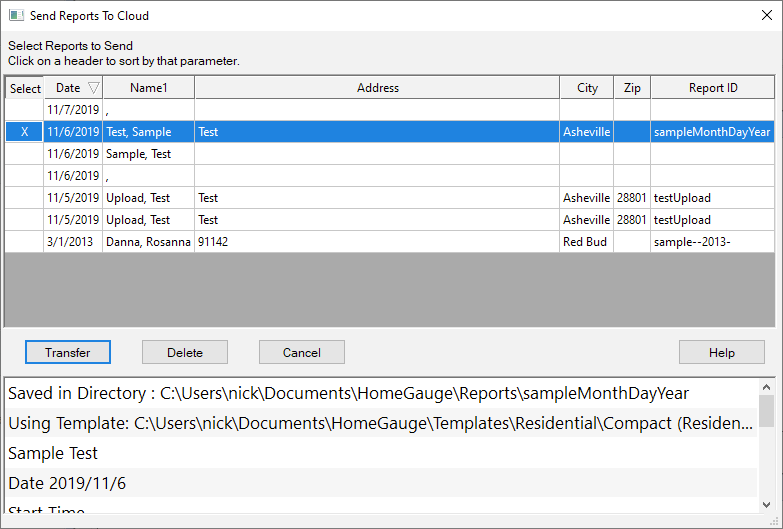Click the scroll up arrow in details pane
This screenshot has width=783, height=529.
tap(766, 386)
